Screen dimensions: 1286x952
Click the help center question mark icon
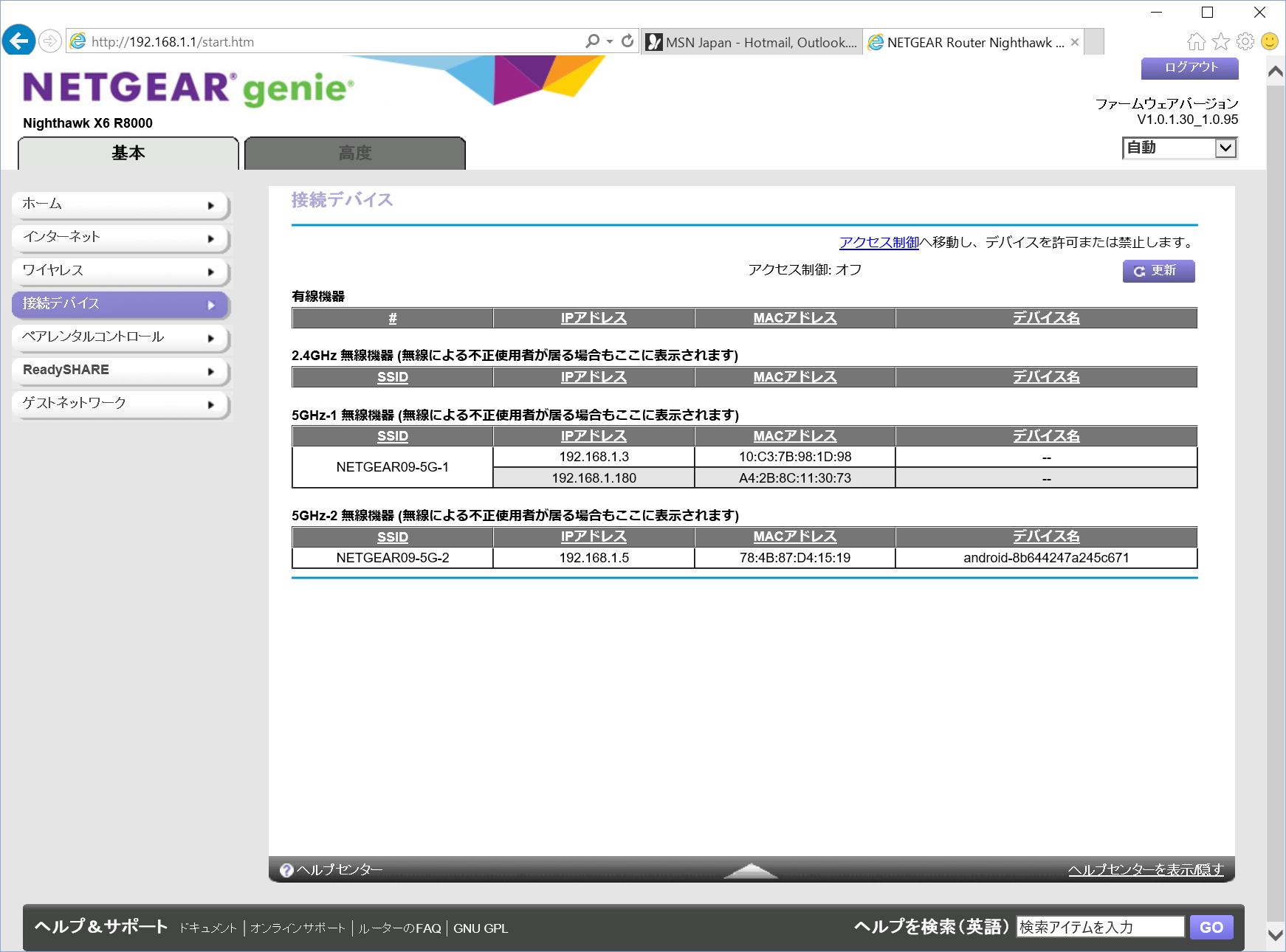click(x=286, y=871)
